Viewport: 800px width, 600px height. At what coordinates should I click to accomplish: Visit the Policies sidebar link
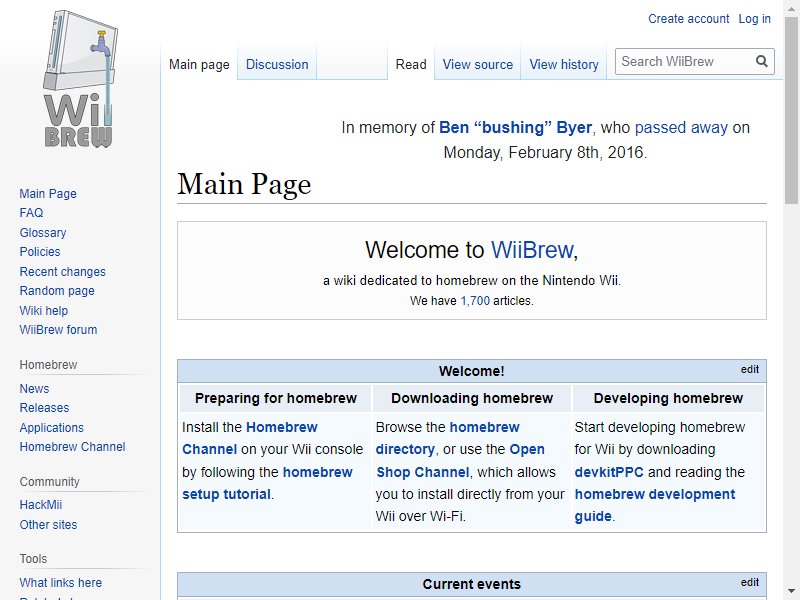[x=40, y=252]
